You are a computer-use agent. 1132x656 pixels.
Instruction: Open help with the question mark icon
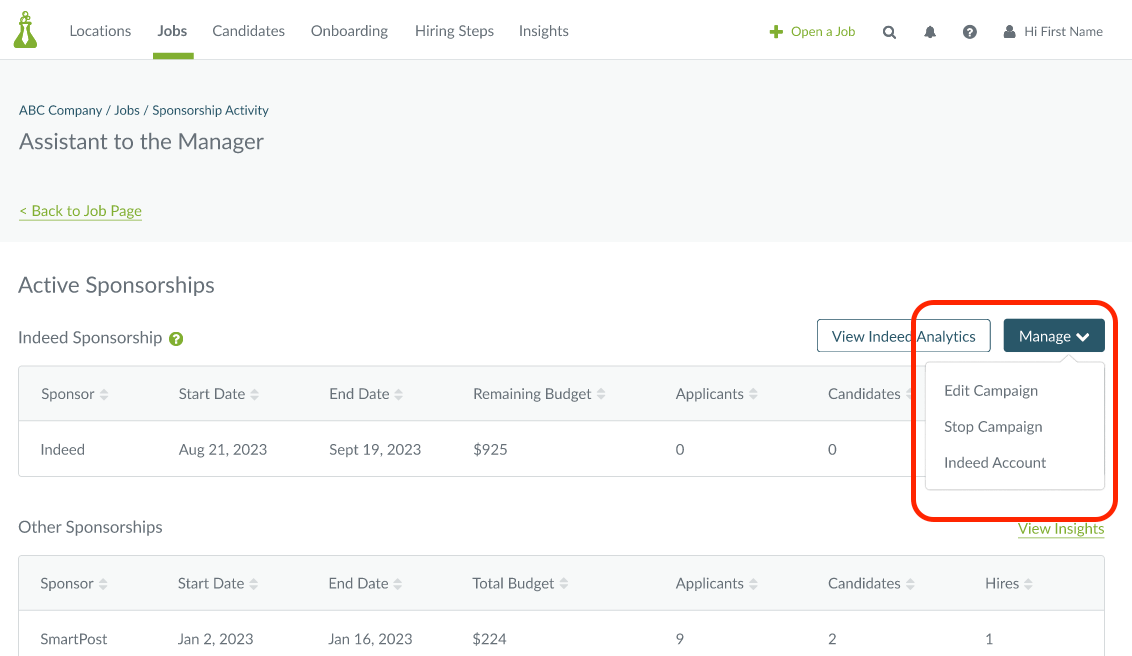click(969, 31)
